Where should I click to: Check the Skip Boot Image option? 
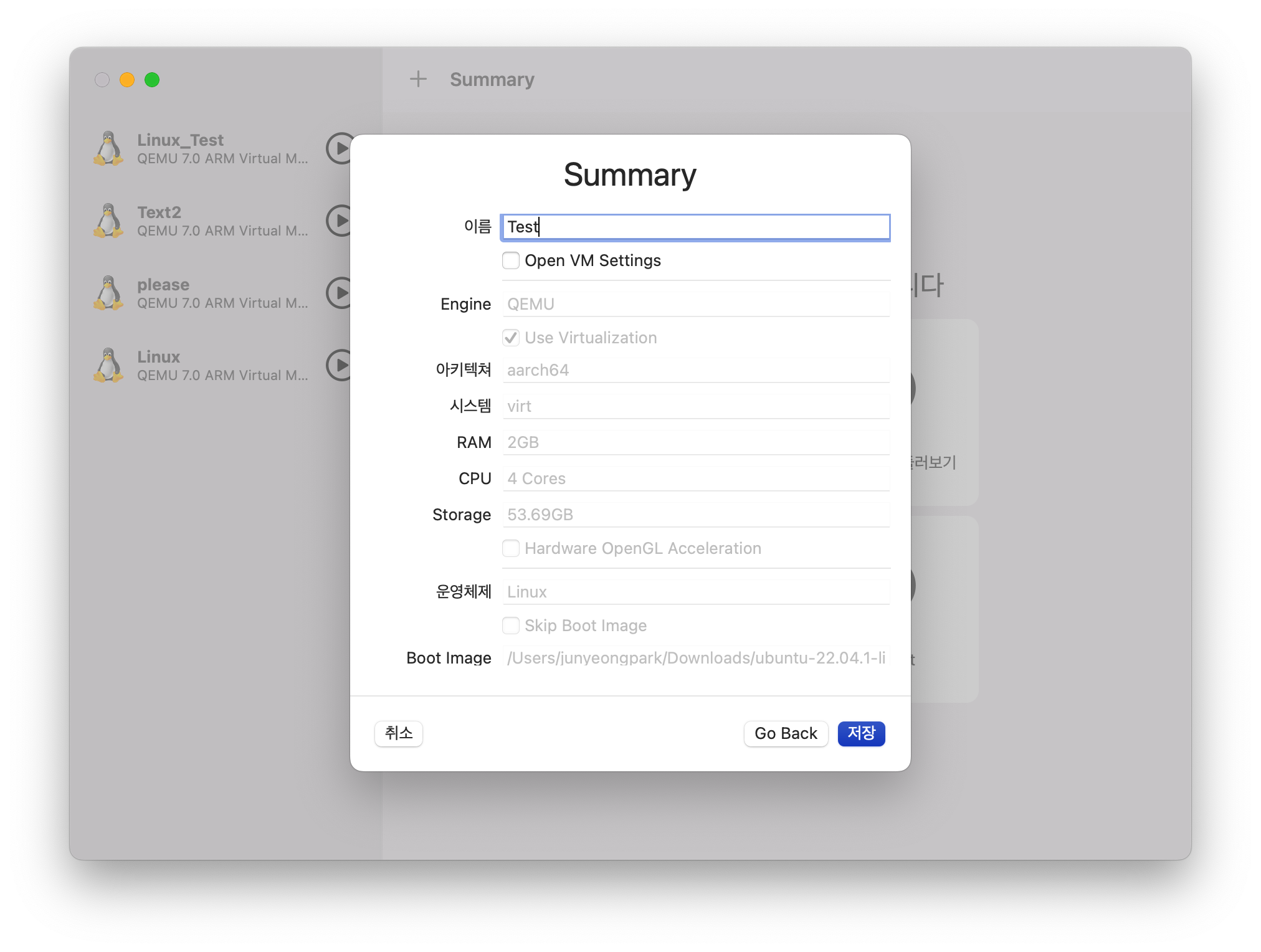[x=511, y=626]
